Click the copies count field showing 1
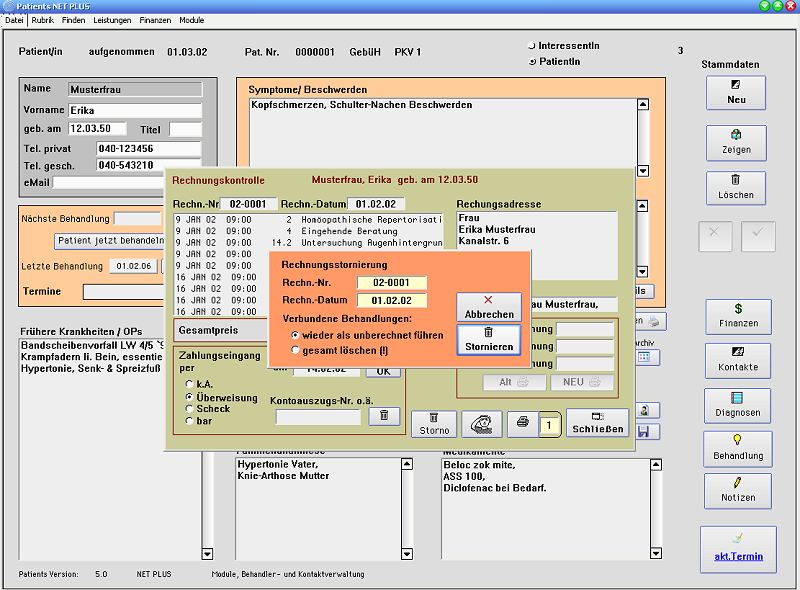The image size is (800, 590). [x=549, y=425]
